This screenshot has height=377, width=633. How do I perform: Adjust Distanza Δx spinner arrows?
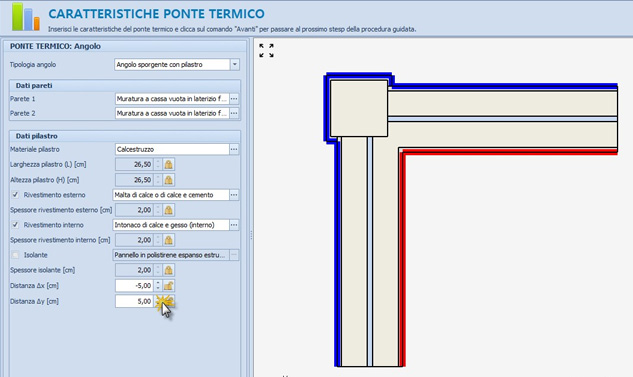[158, 286]
